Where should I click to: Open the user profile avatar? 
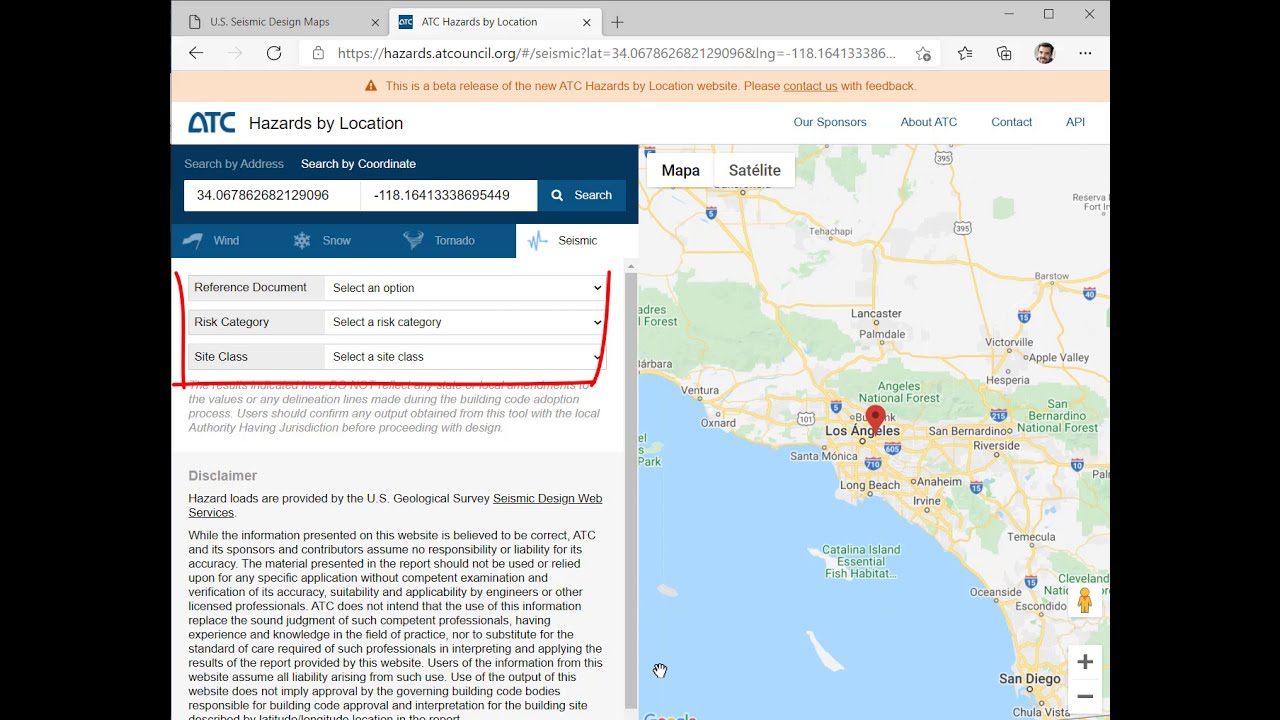[1044, 53]
